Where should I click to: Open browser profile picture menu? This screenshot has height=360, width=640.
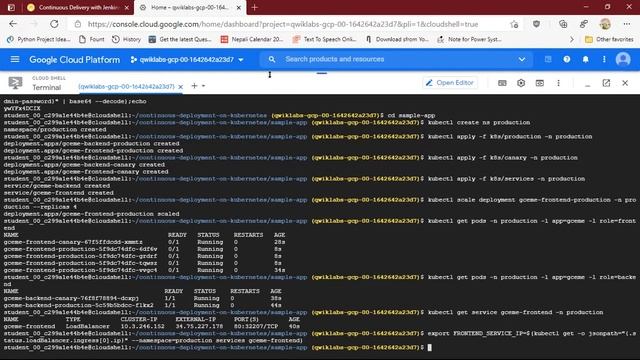tap(605, 24)
